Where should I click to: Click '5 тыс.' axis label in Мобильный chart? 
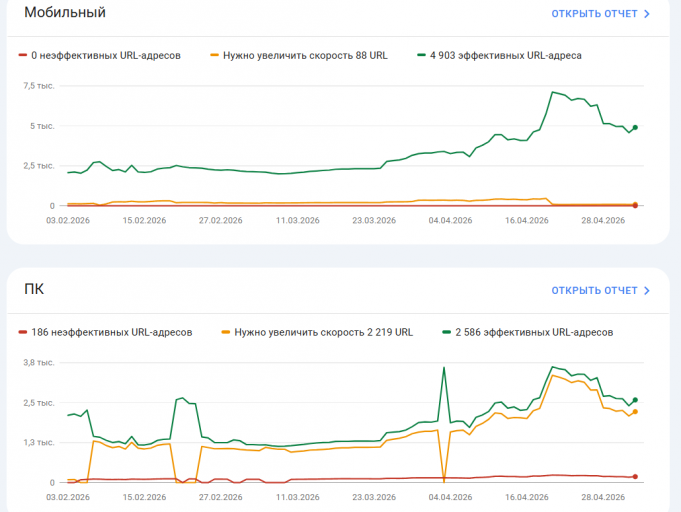[x=42, y=126]
